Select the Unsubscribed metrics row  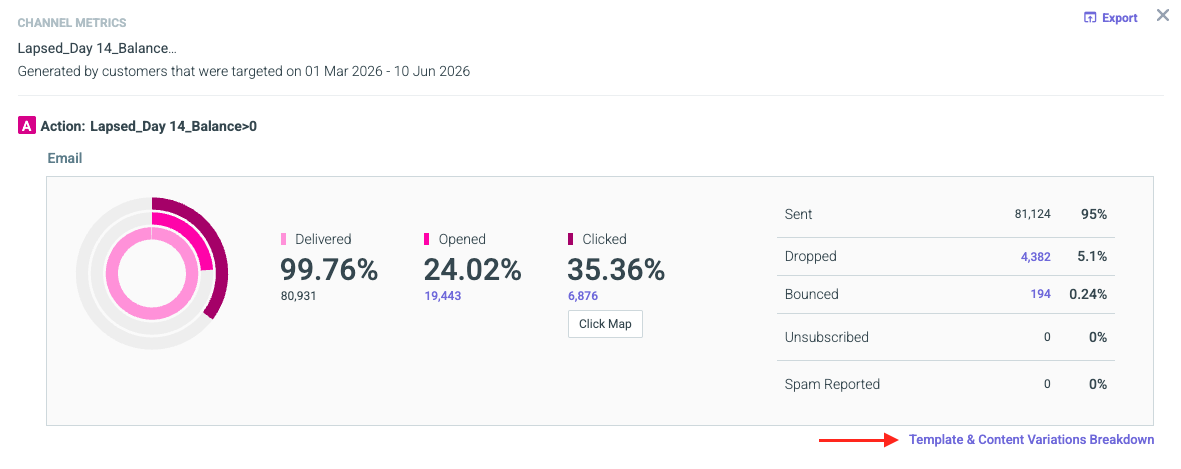(x=945, y=337)
